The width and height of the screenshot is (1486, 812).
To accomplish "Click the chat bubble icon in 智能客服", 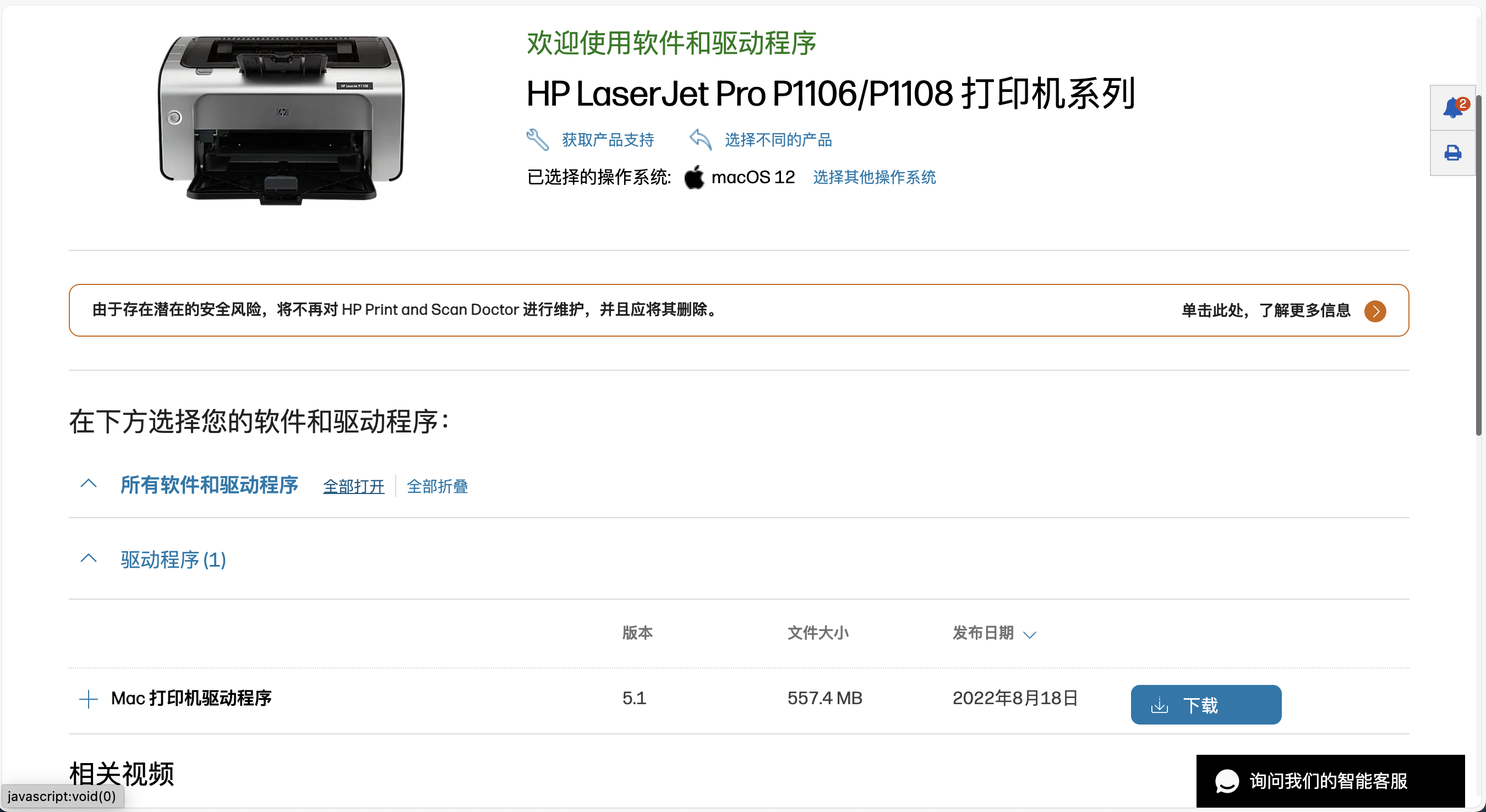I will (1226, 781).
